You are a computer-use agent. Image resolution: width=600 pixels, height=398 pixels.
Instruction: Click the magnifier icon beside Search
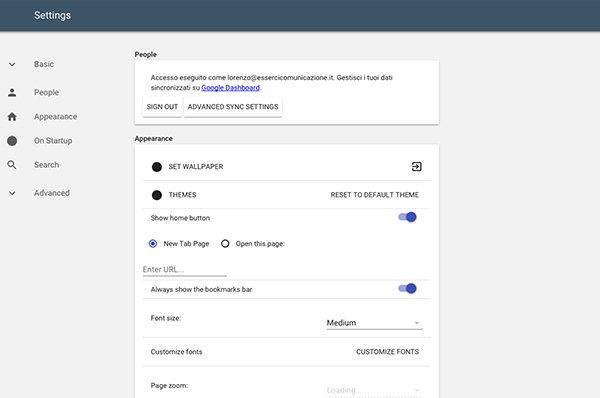point(12,165)
